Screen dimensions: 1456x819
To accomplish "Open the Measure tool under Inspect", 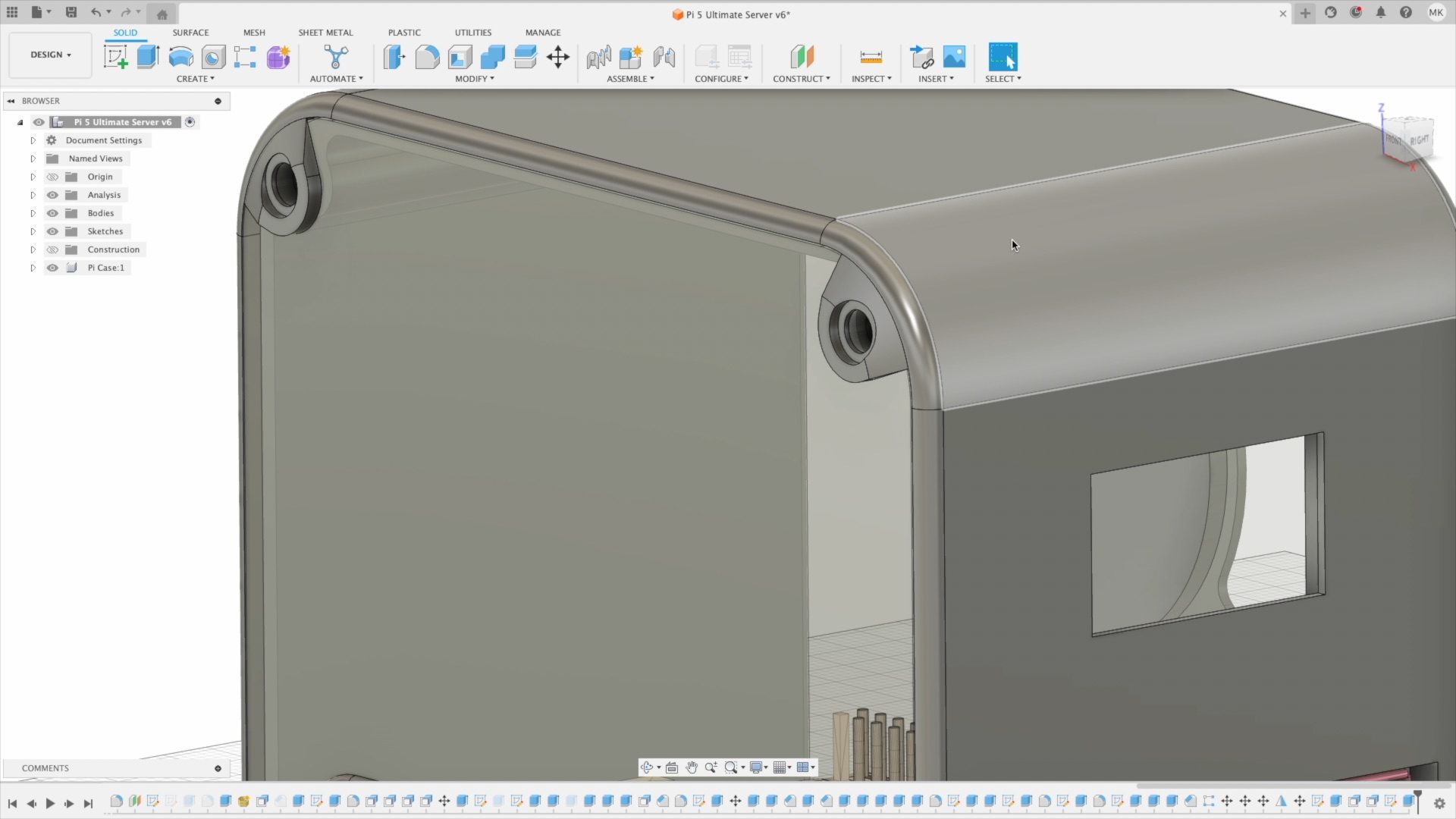I will click(x=871, y=57).
